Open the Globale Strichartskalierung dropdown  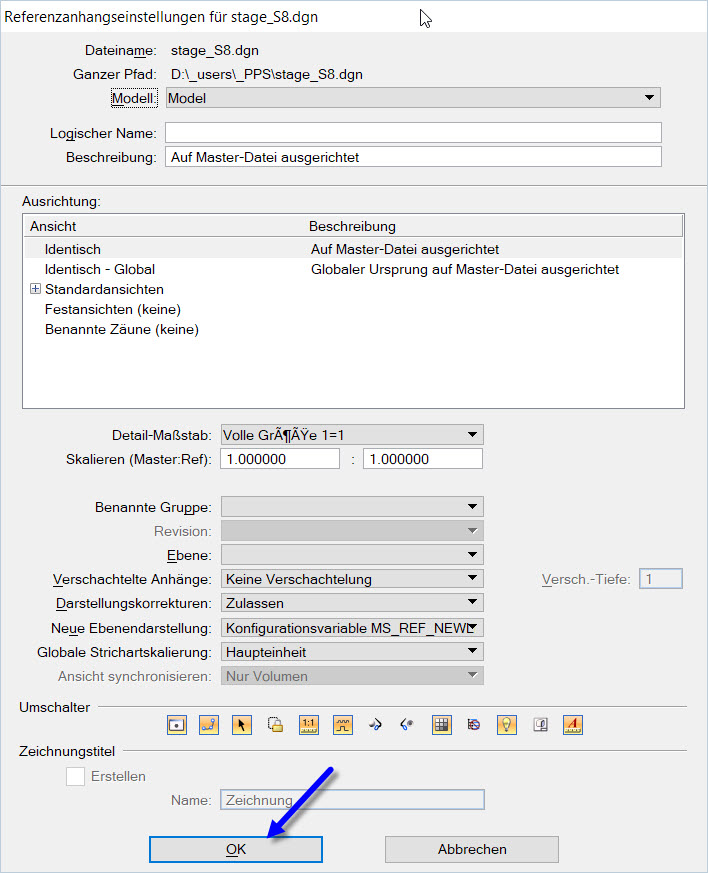[x=352, y=652]
